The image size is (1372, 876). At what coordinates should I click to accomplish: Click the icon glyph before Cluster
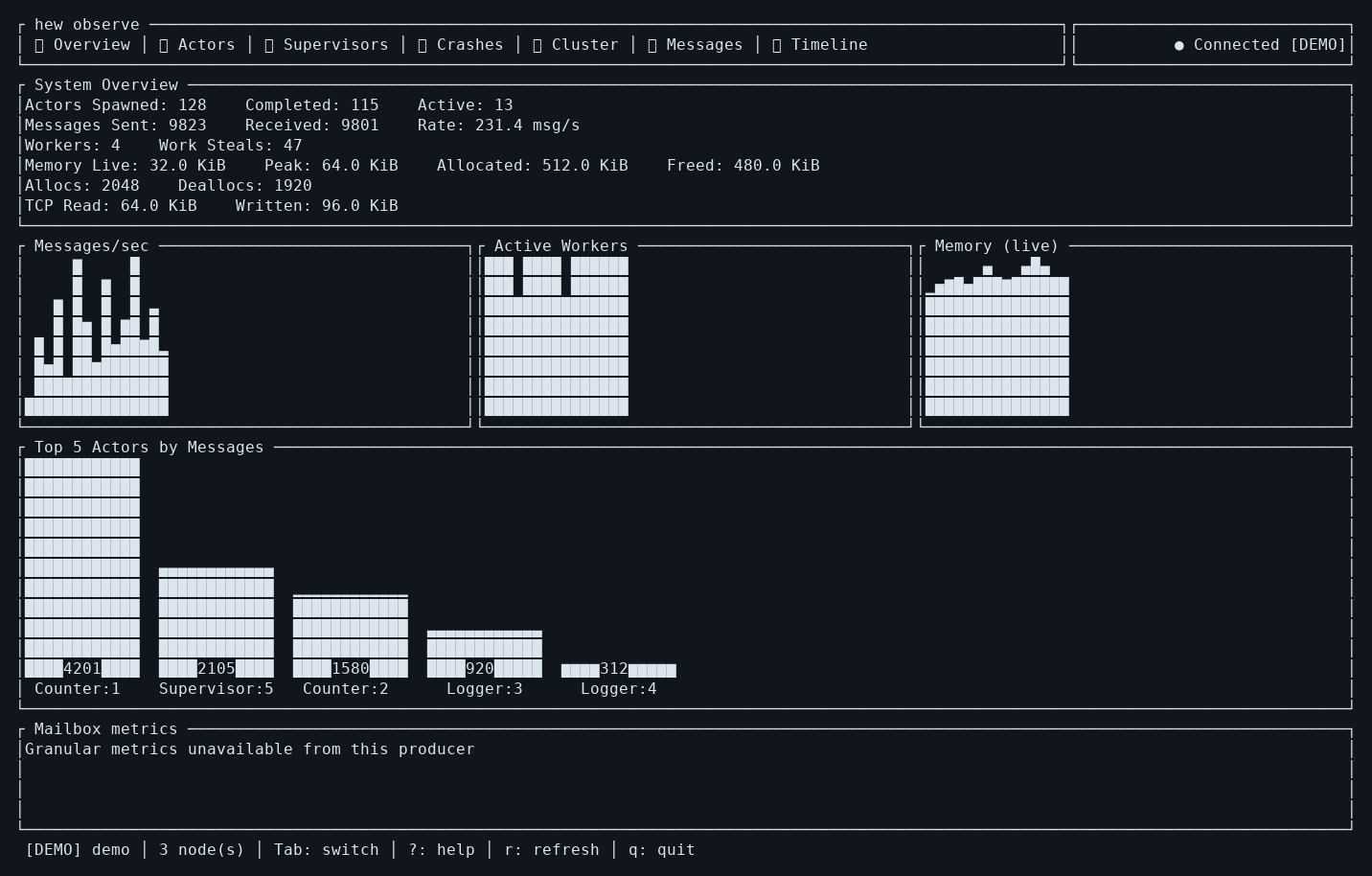(x=537, y=45)
